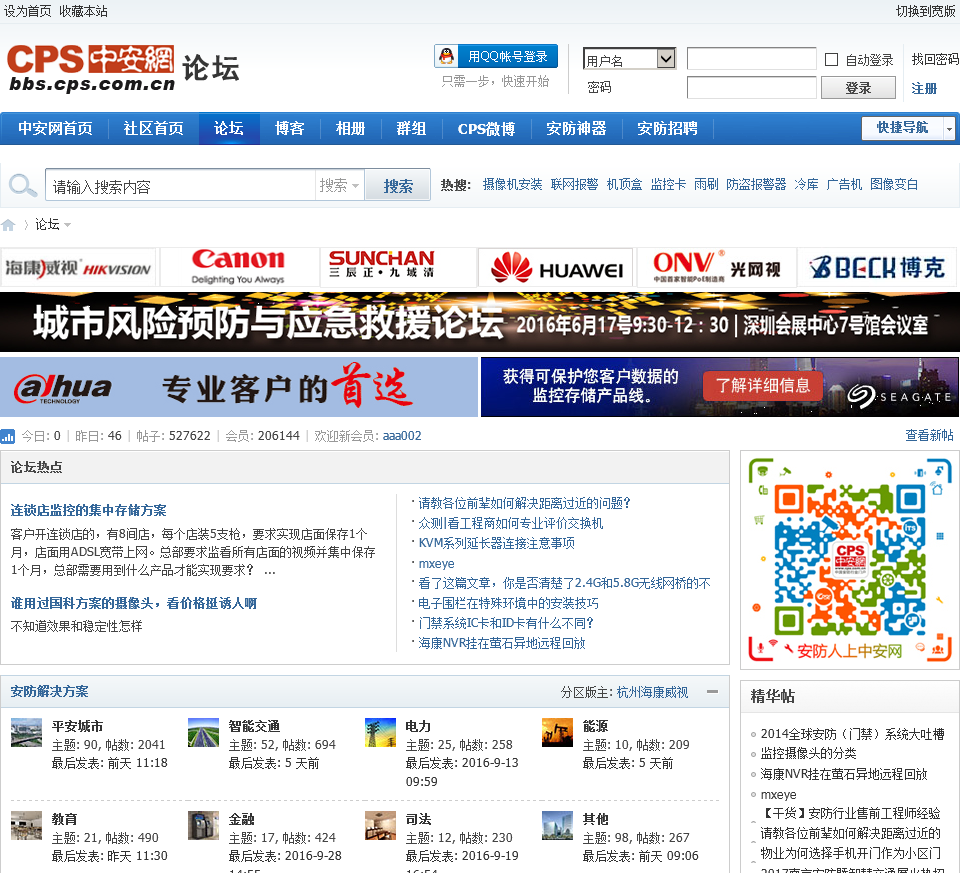The width and height of the screenshot is (960, 873).
Task: Open the 博客 menu item
Action: coord(290,129)
